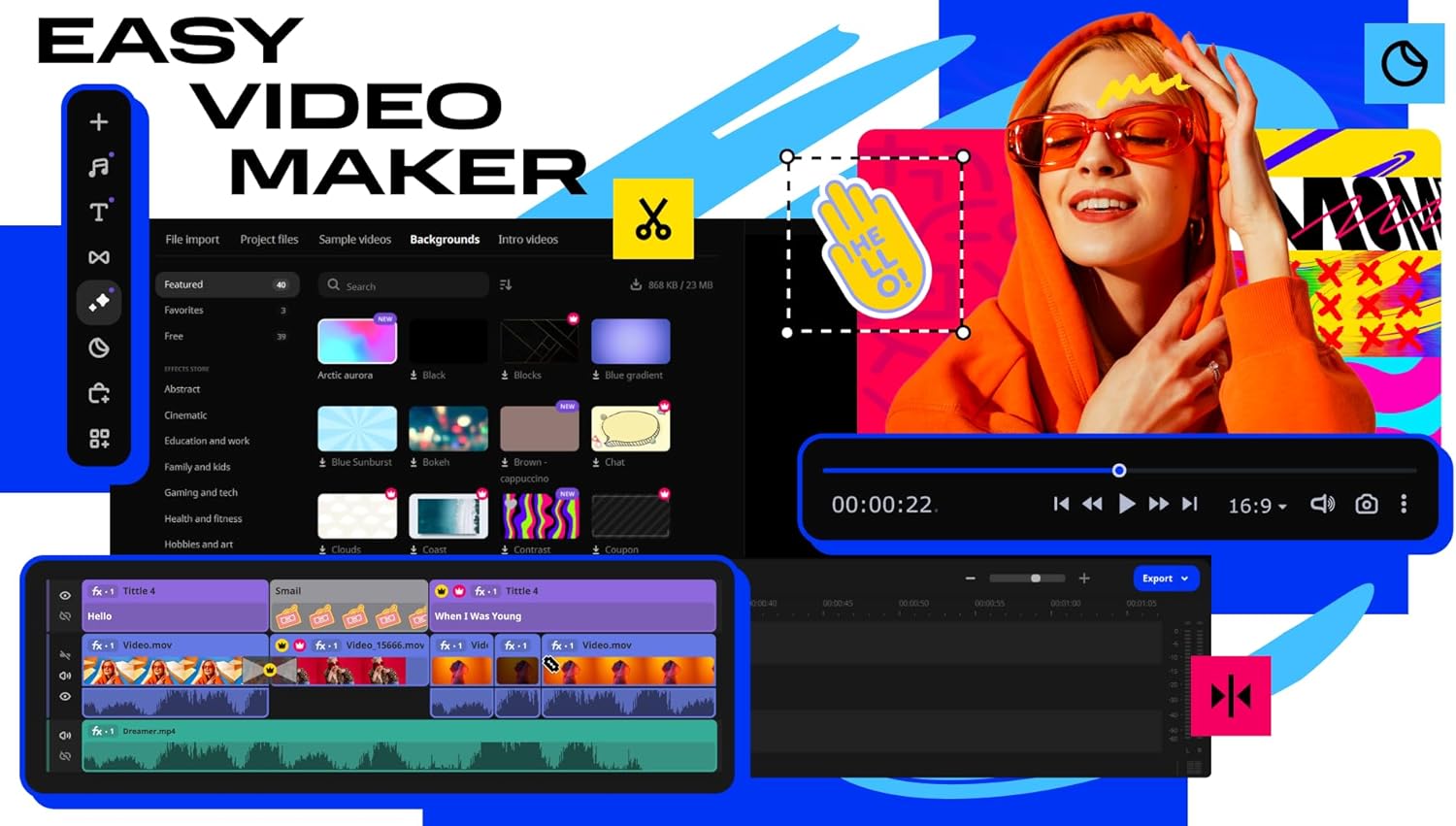Open the music note sounds panel
Image resolution: width=1456 pixels, height=826 pixels.
click(99, 167)
